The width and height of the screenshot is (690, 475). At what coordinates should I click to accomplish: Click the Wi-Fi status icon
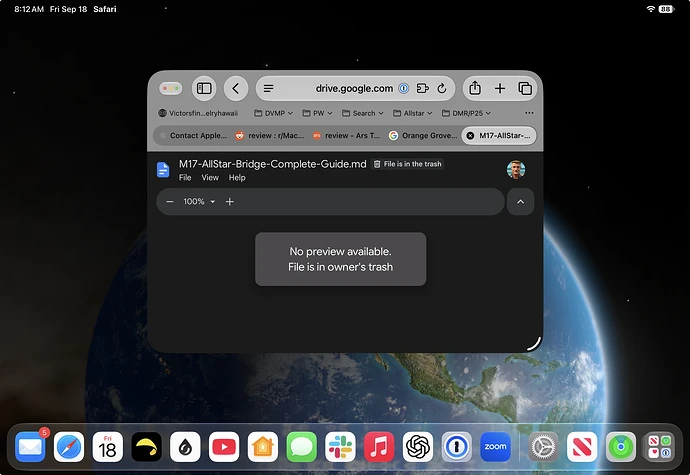click(x=651, y=9)
